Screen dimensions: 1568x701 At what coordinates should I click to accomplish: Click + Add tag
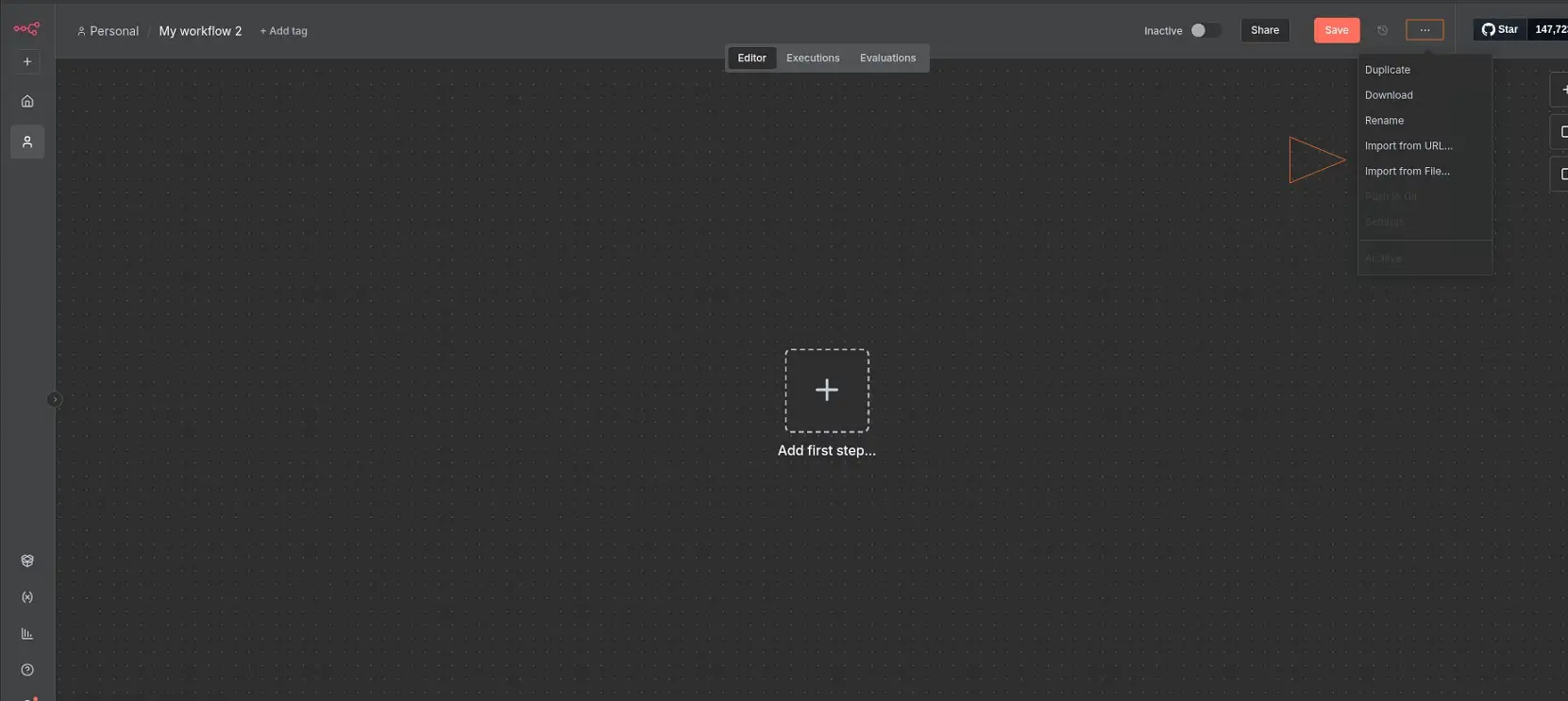tap(283, 31)
